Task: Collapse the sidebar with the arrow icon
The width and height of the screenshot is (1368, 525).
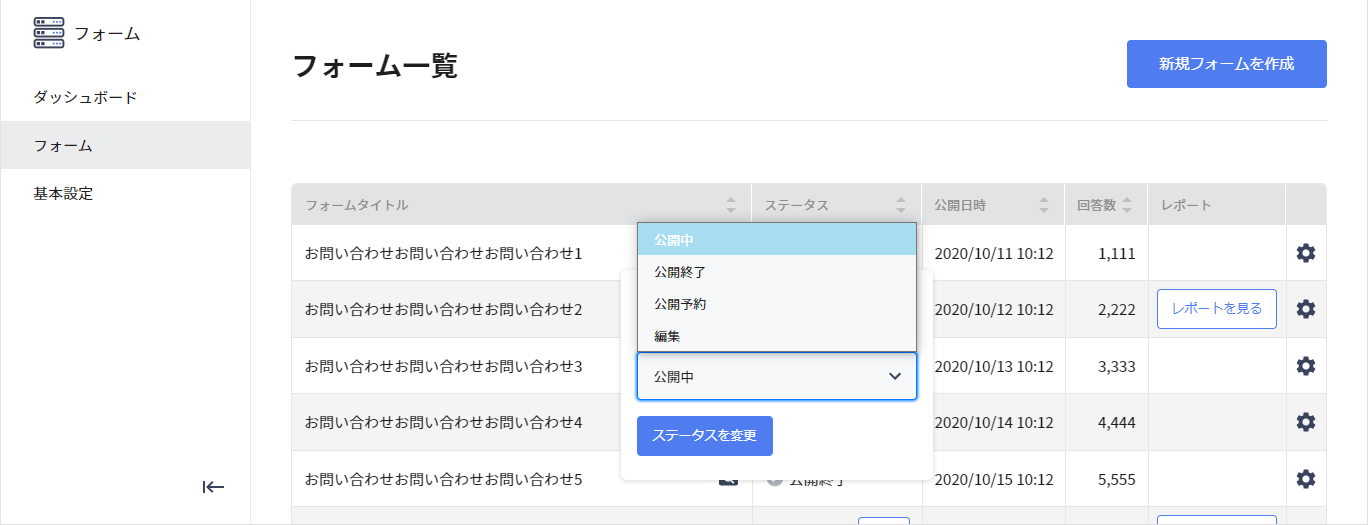Action: pos(213,487)
